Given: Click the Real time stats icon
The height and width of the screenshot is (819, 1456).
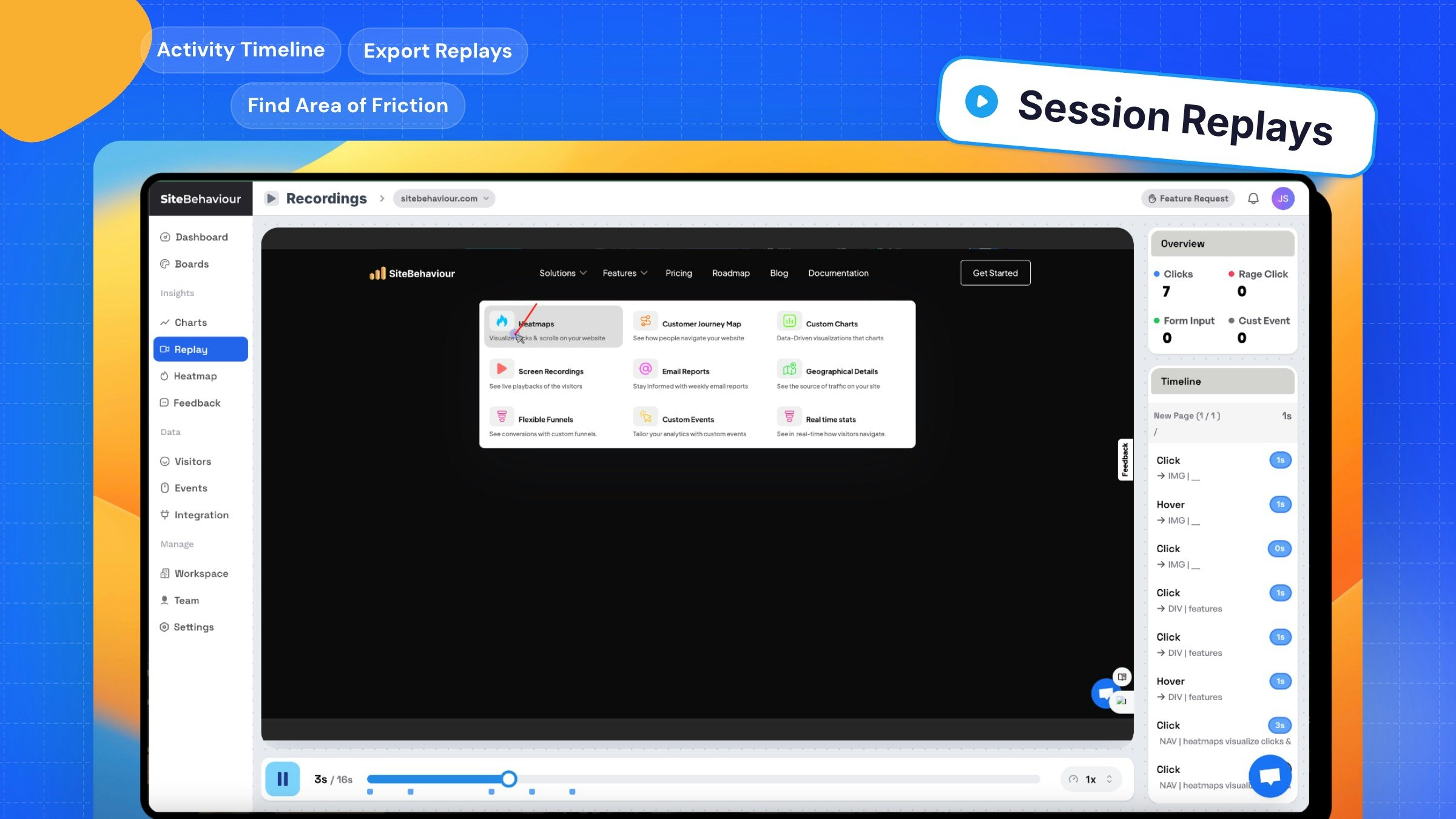Looking at the screenshot, I should tap(789, 416).
